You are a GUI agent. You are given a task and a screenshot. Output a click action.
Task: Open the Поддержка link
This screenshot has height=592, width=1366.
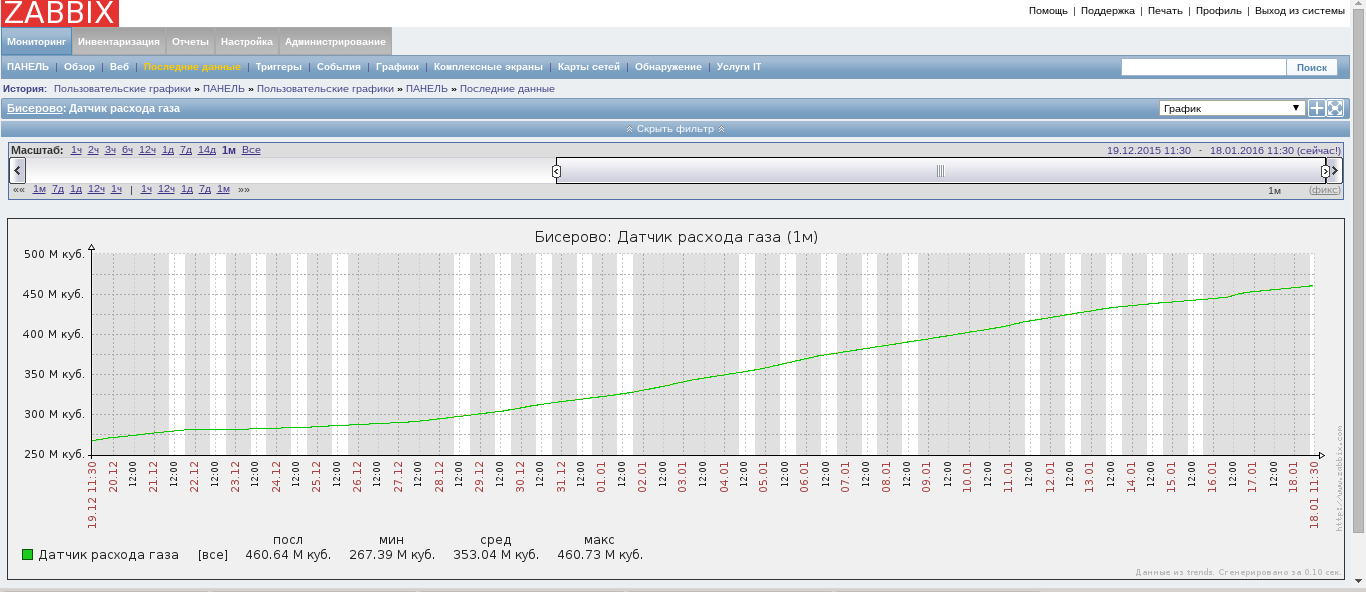pos(1108,11)
